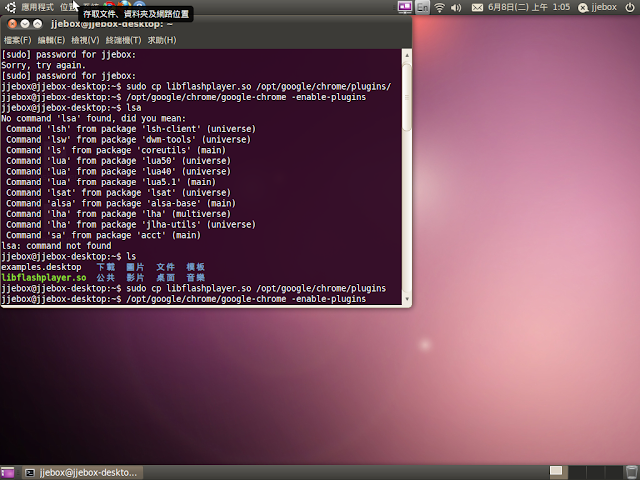The image size is (640, 480).
Task: Click the line mentioning 'coreutils' package
Action: 116,150
